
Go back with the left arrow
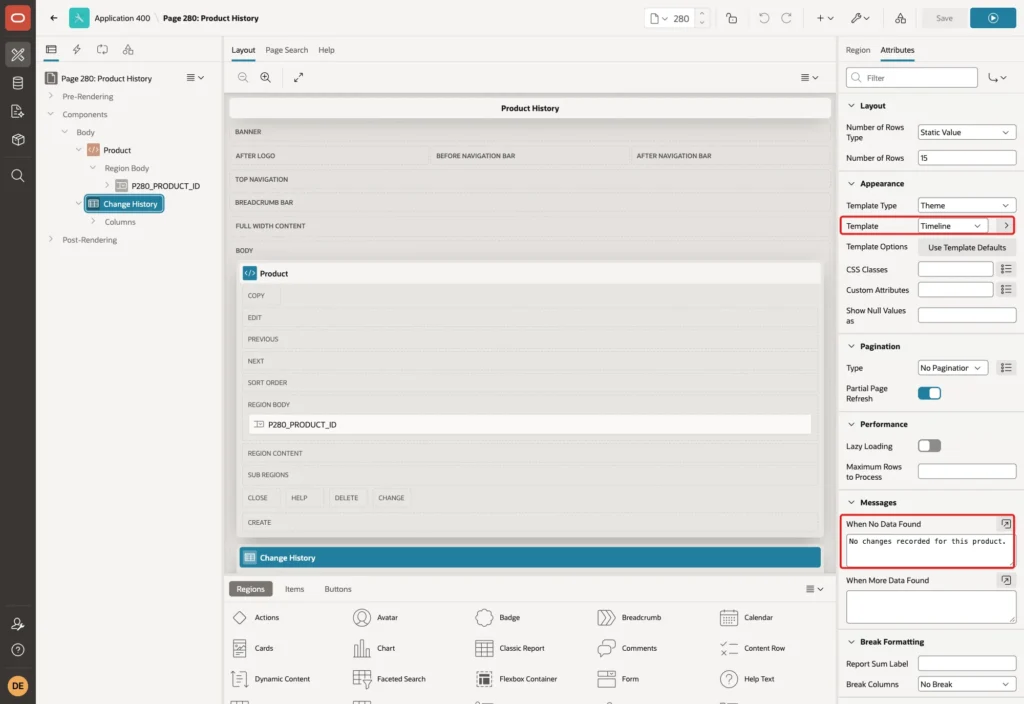pyautogui.click(x=54, y=18)
